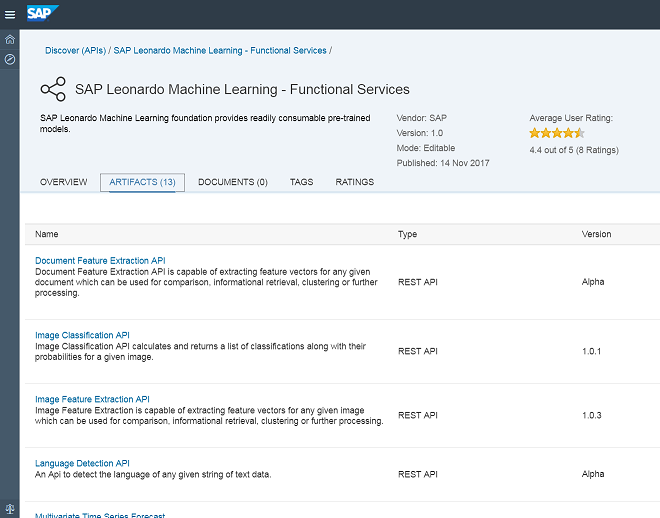Screen dimensions: 660x518
Task: Click 'Vendor: SAP' text
Action: (422, 118)
